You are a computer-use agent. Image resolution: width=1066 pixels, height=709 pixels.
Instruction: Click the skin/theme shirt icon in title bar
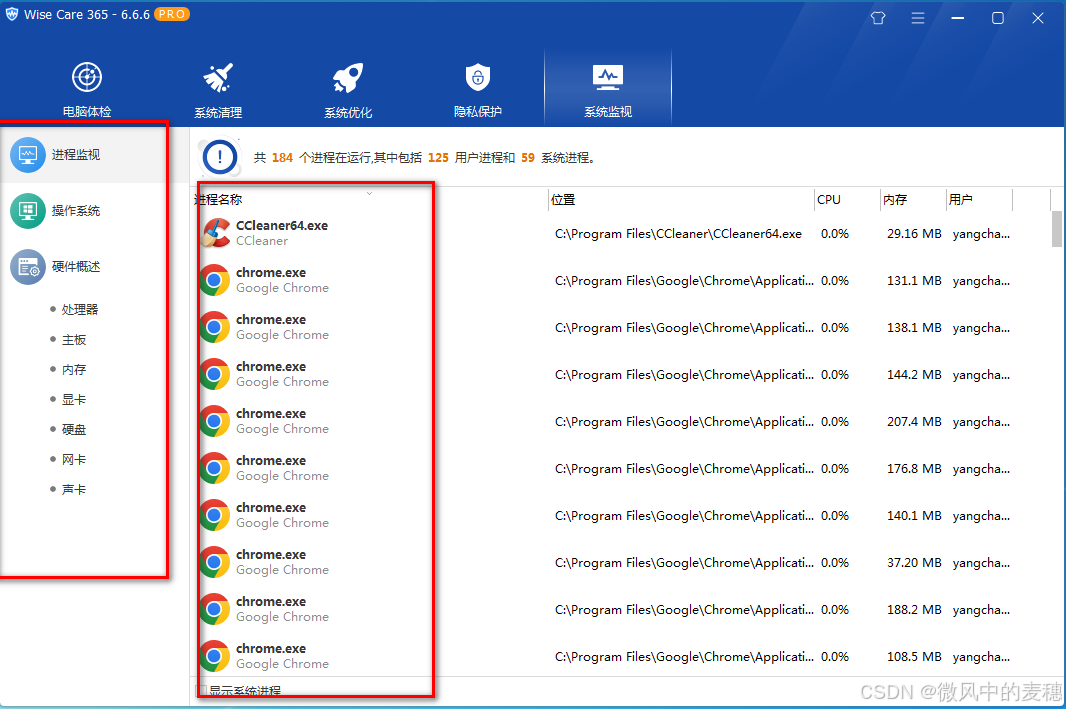(x=878, y=18)
